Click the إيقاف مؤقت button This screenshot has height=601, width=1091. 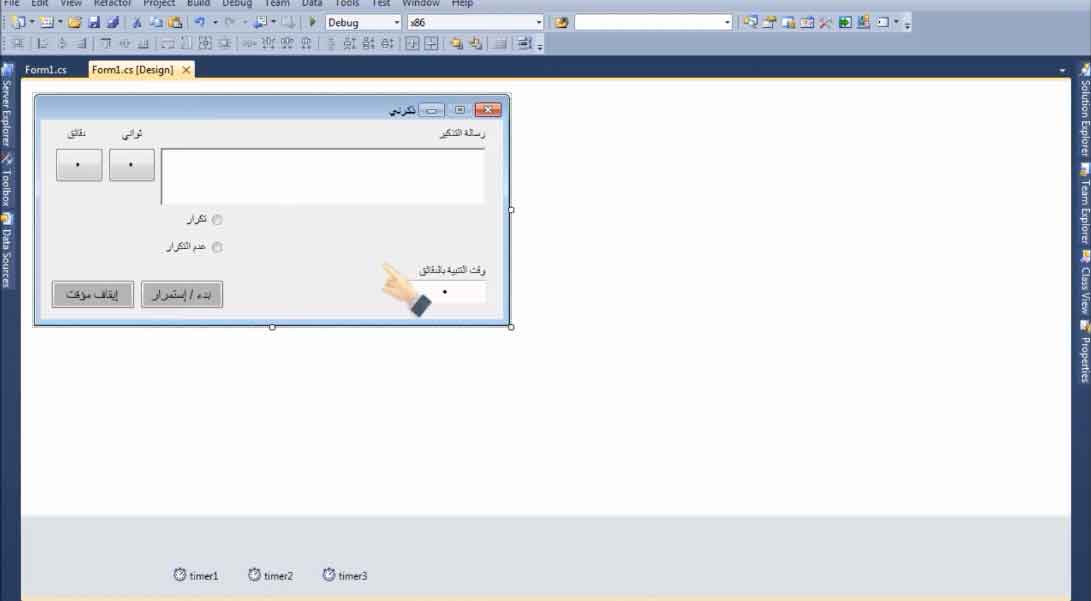92,295
